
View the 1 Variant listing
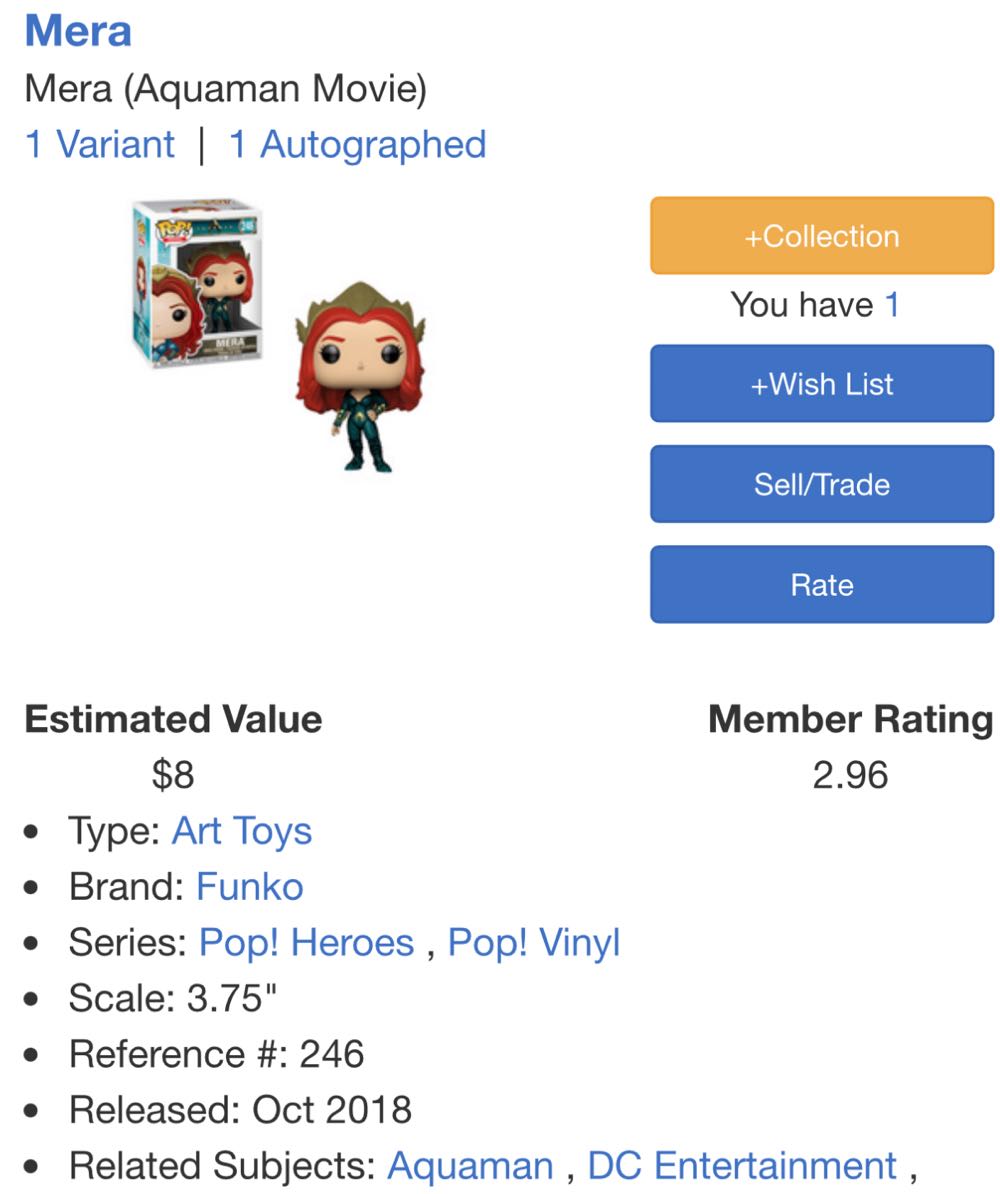coord(98,143)
